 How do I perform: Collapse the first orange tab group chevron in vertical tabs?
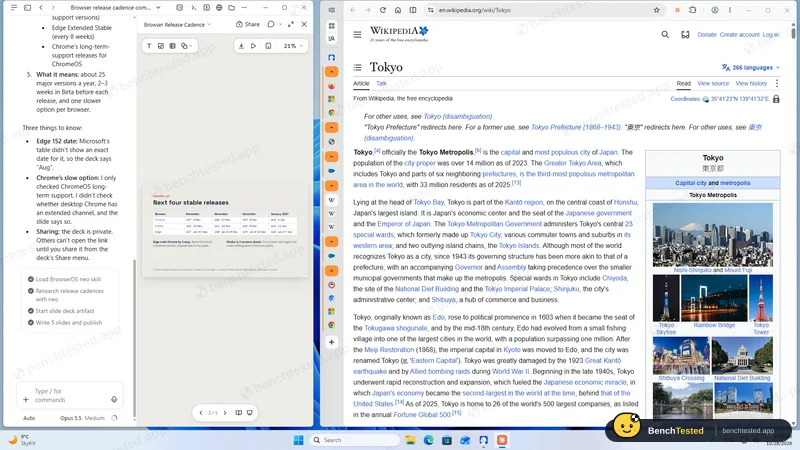click(x=332, y=72)
